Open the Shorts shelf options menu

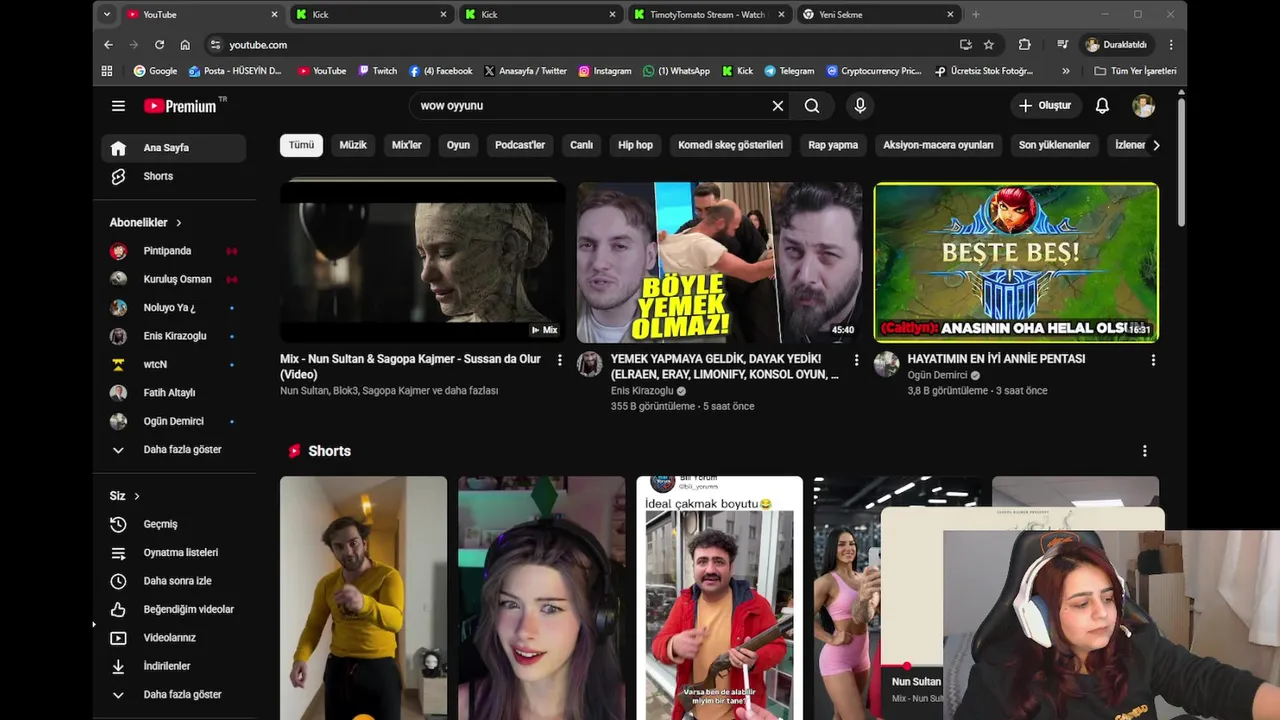(1145, 451)
